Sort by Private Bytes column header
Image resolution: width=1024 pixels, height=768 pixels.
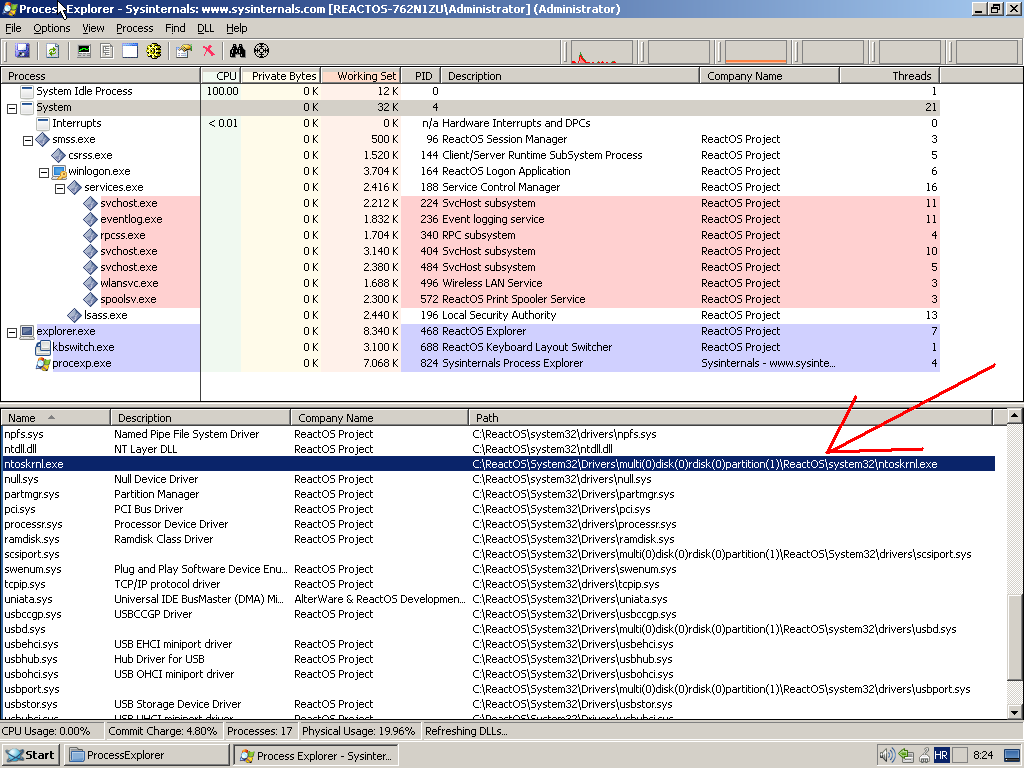[x=281, y=76]
